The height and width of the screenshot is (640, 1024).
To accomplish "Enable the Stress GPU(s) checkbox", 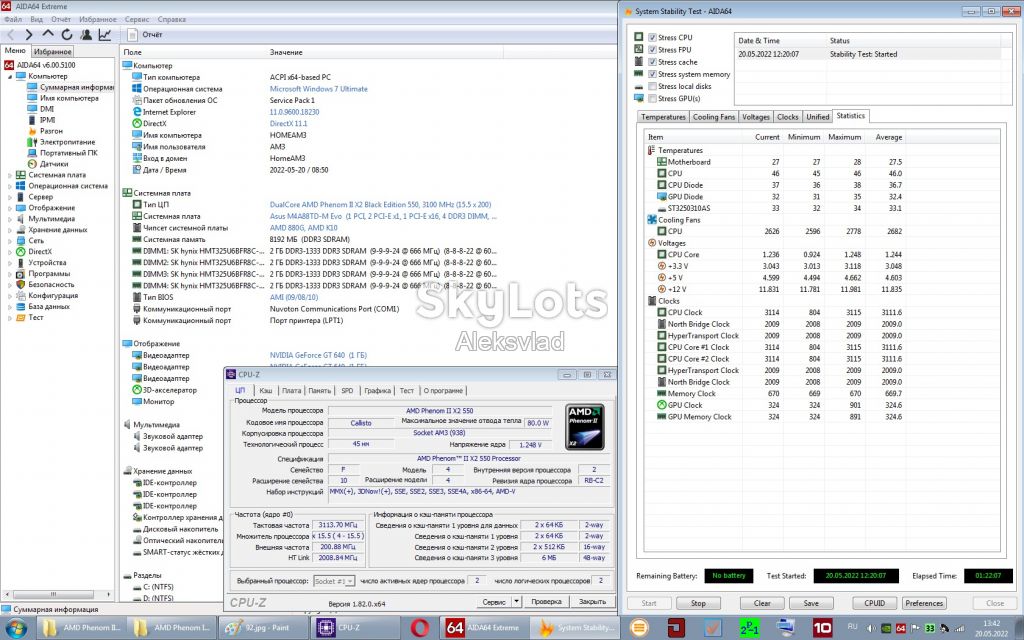I will [x=652, y=99].
